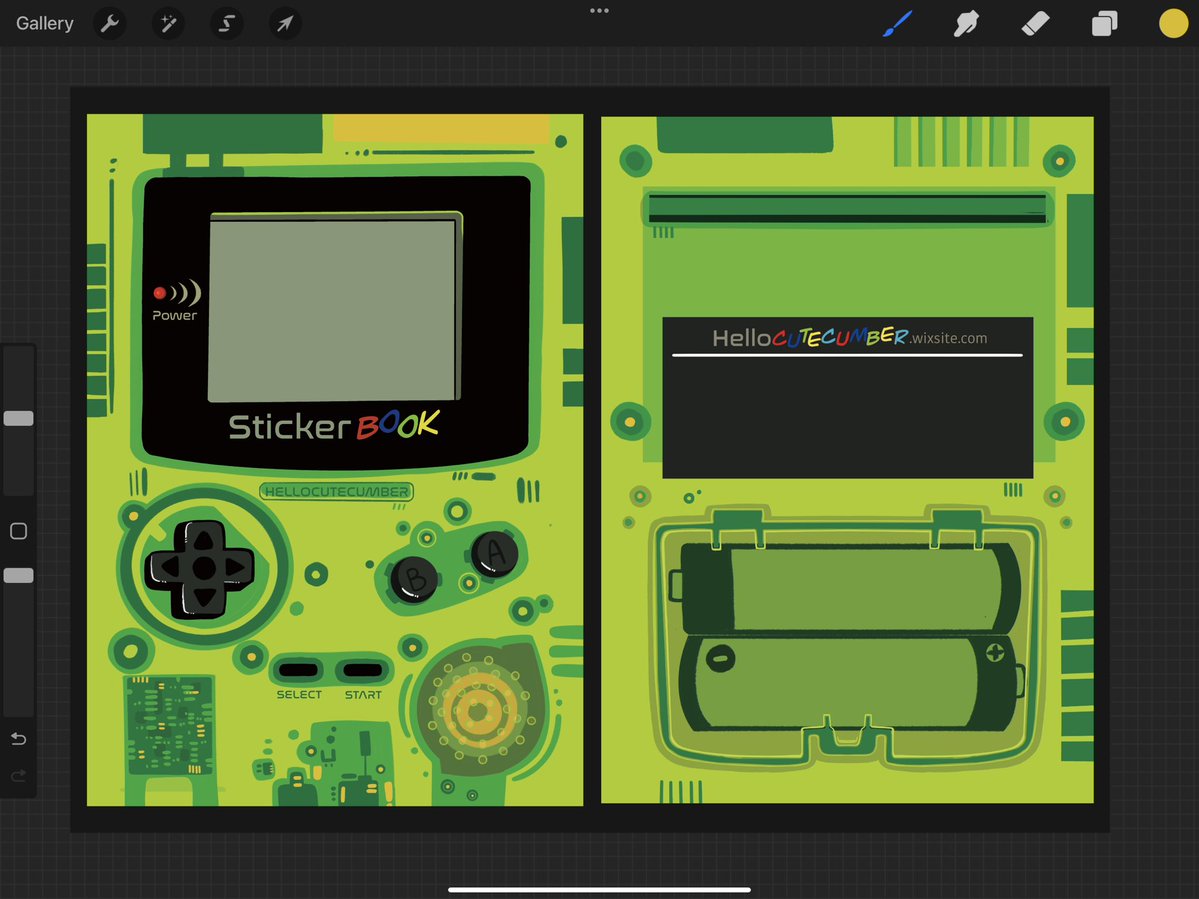The width and height of the screenshot is (1199, 899).
Task: Redo the last action
Action: 18,776
